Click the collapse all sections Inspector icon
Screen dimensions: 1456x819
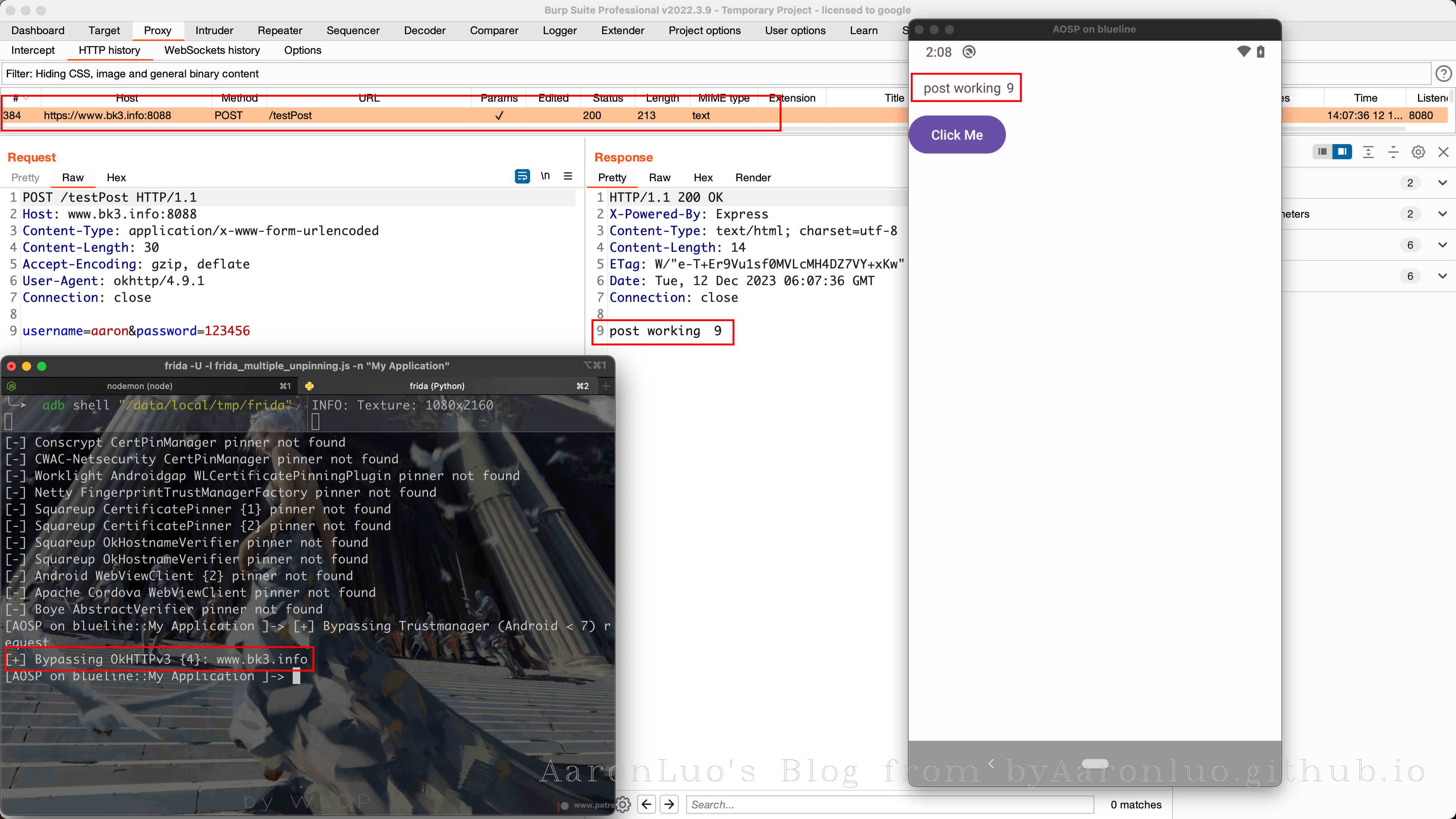tap(1393, 152)
